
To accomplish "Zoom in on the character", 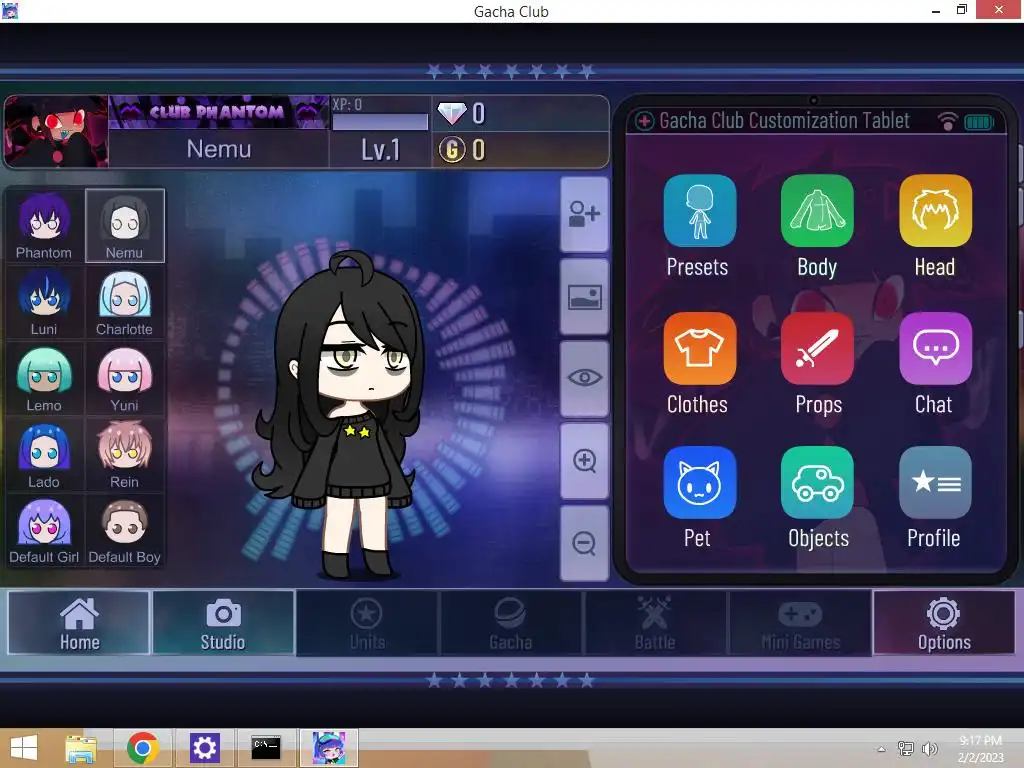I will point(584,461).
